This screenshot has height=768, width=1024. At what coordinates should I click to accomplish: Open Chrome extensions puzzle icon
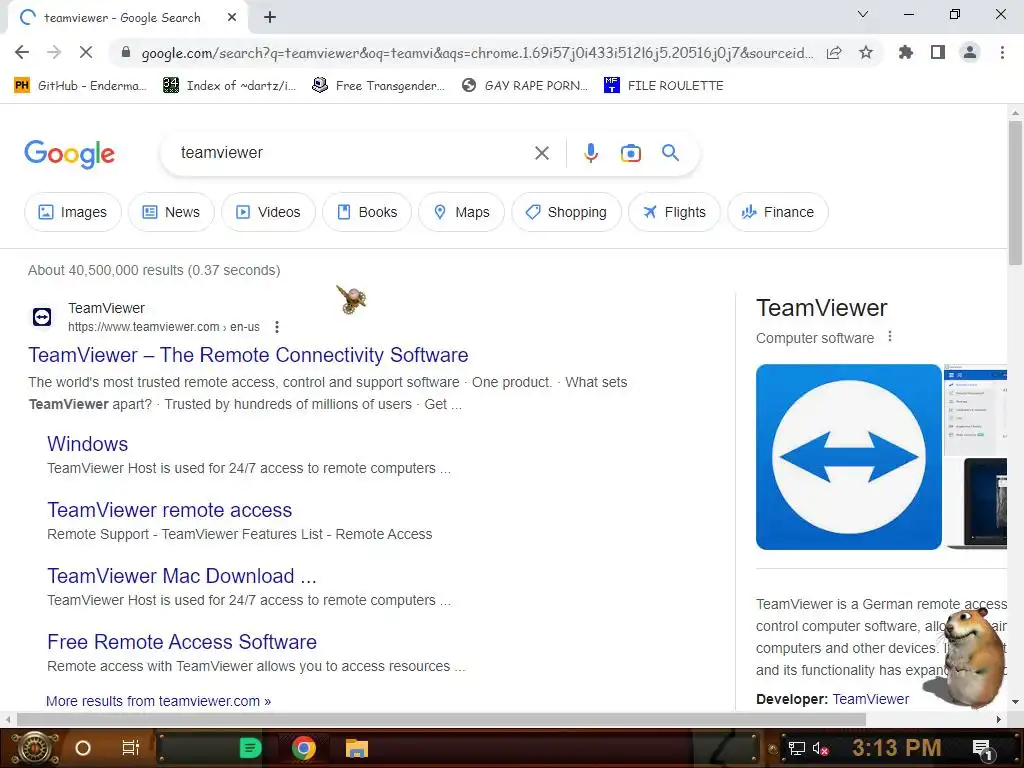(905, 52)
